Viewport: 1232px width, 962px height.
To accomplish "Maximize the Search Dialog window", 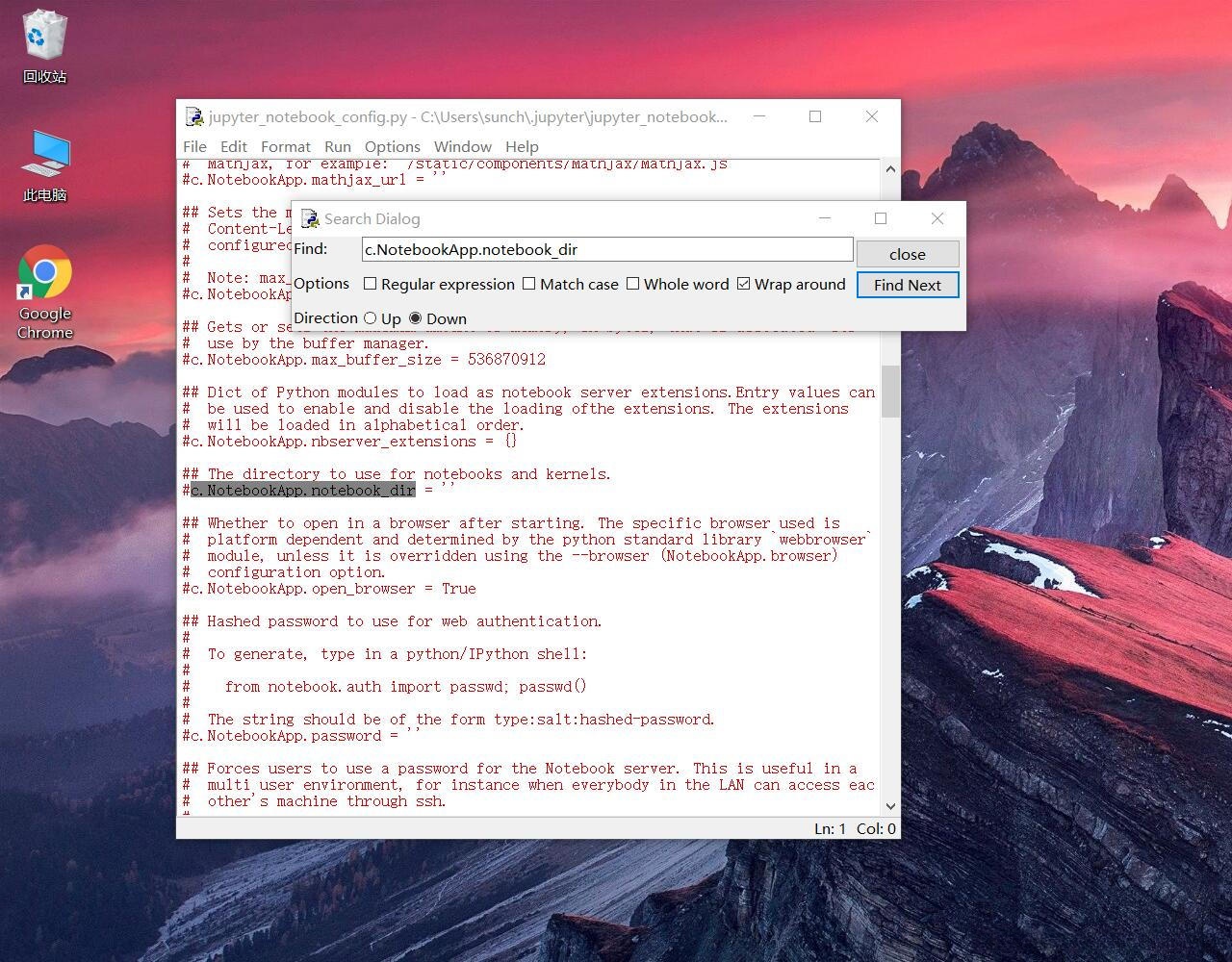I will coord(881,218).
